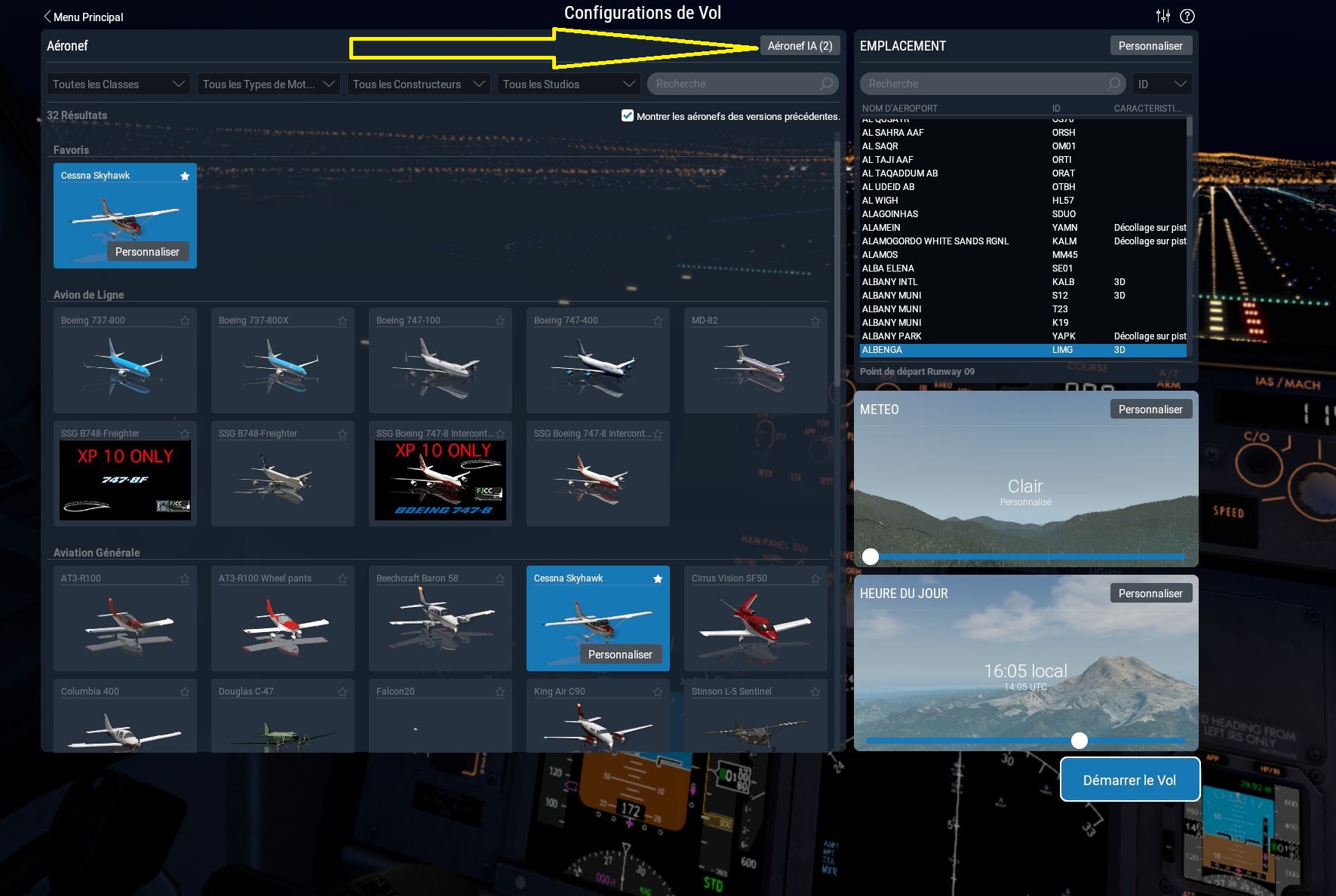Favorite the AT3-R100 Wheel pants star

click(342, 578)
